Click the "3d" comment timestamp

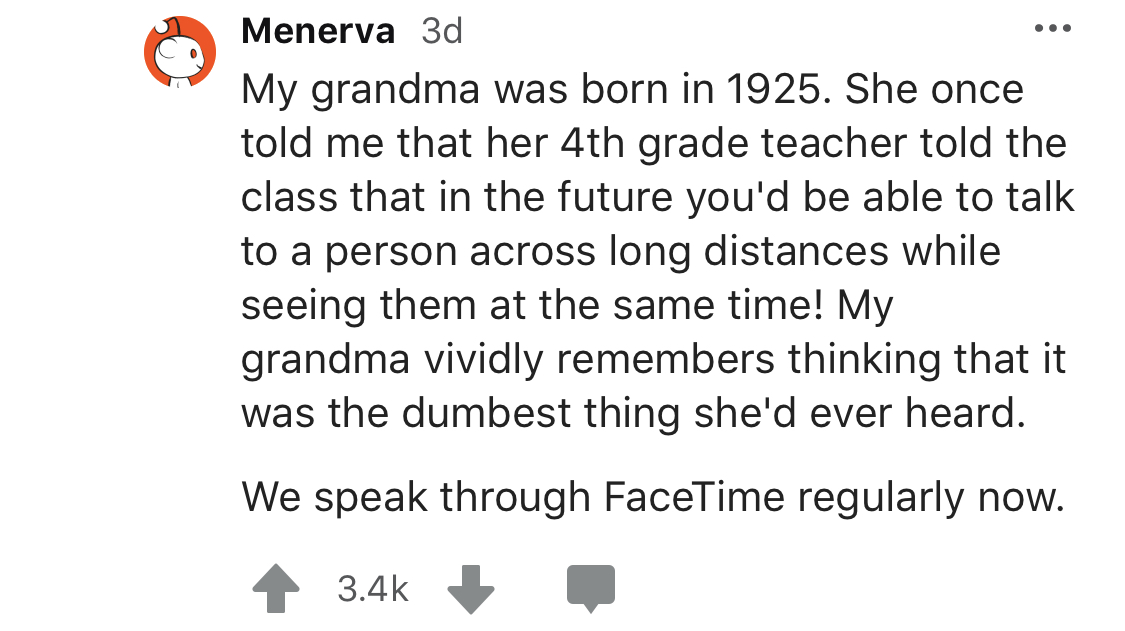tap(442, 32)
